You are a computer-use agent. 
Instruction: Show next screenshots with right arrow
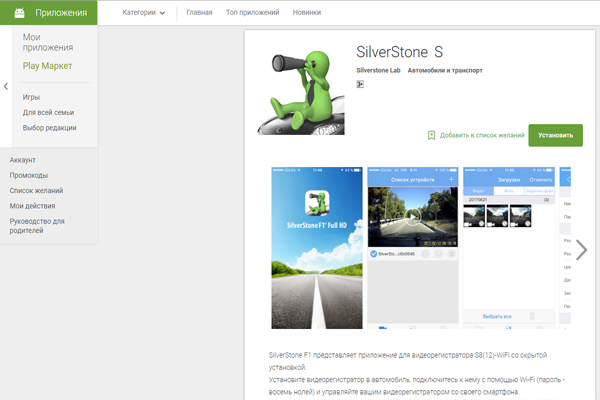pyautogui.click(x=581, y=250)
